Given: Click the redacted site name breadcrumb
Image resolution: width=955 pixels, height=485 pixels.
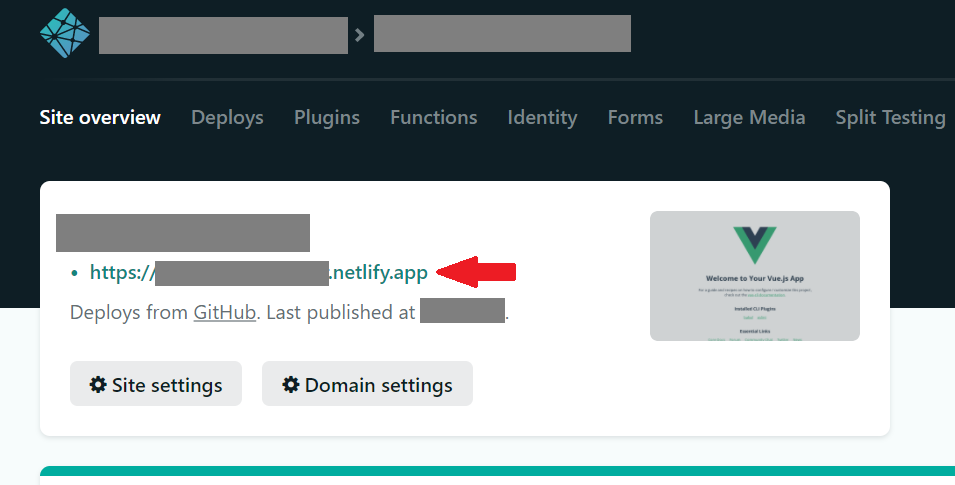Looking at the screenshot, I should click(x=502, y=34).
